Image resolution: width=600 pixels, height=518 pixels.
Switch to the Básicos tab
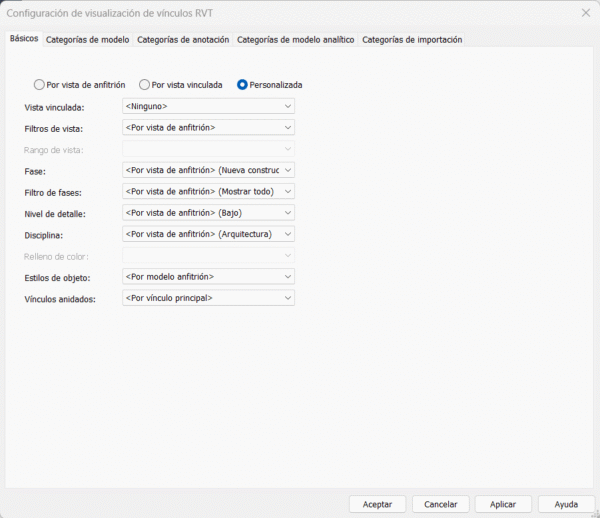tap(23, 38)
